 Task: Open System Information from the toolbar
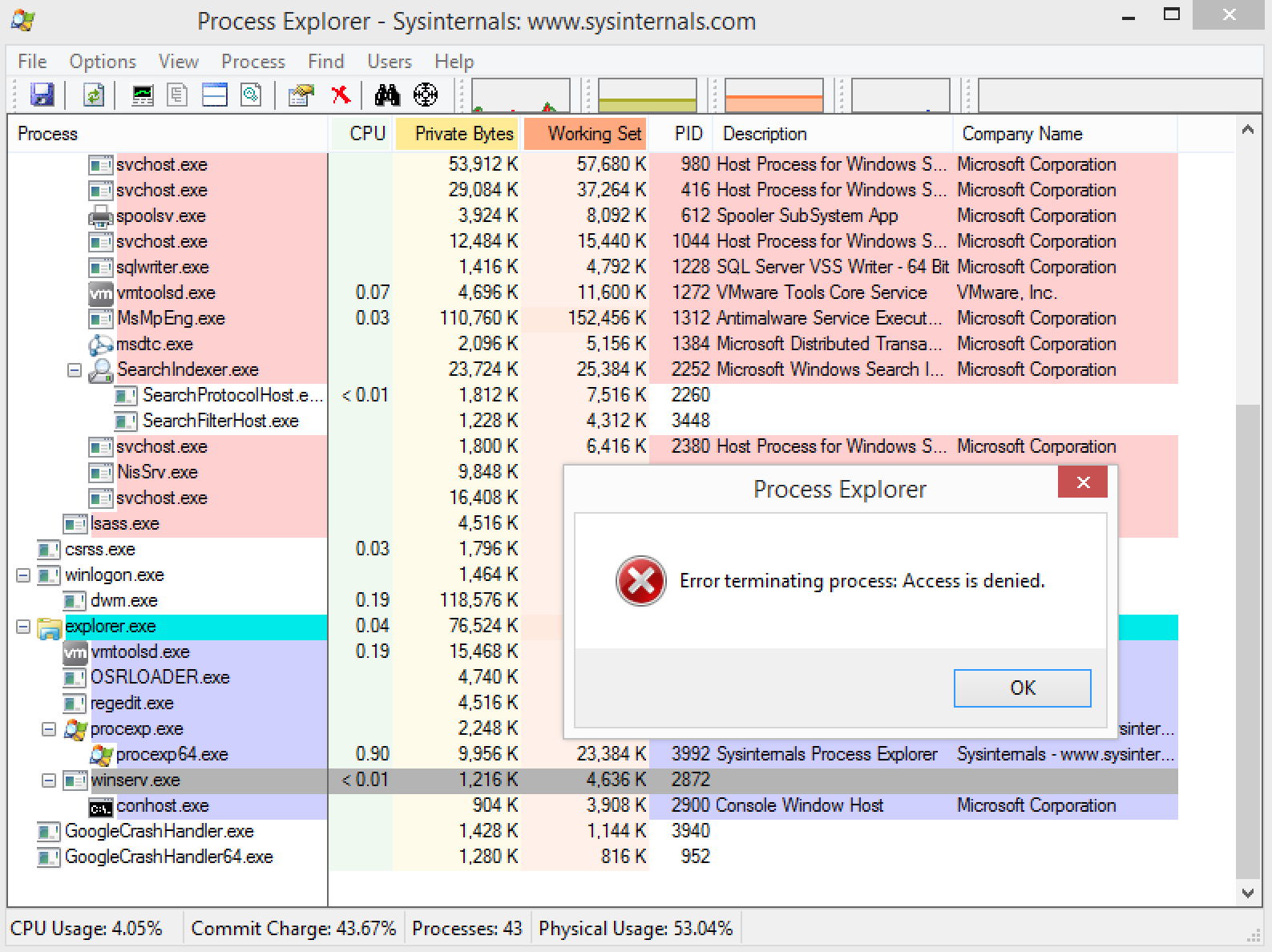(x=143, y=95)
